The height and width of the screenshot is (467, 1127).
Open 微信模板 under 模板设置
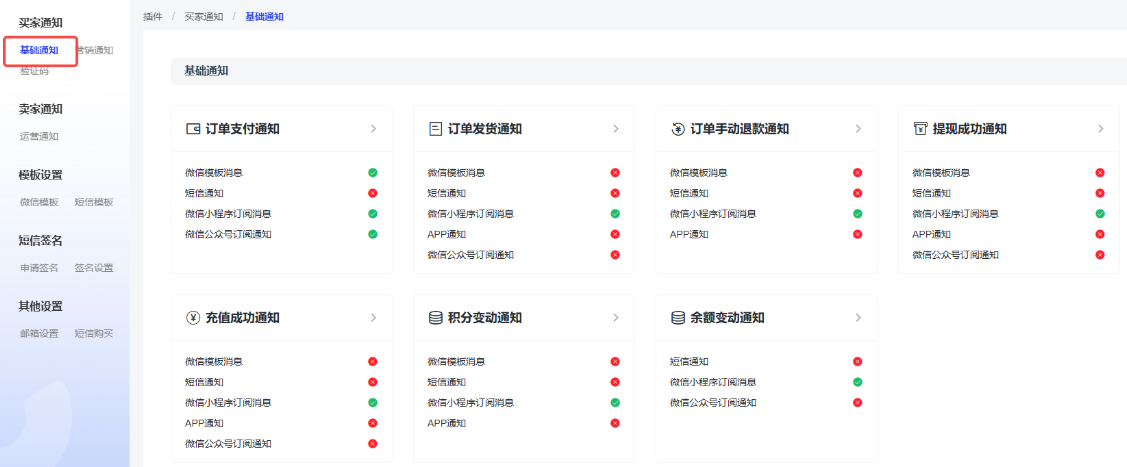point(39,202)
